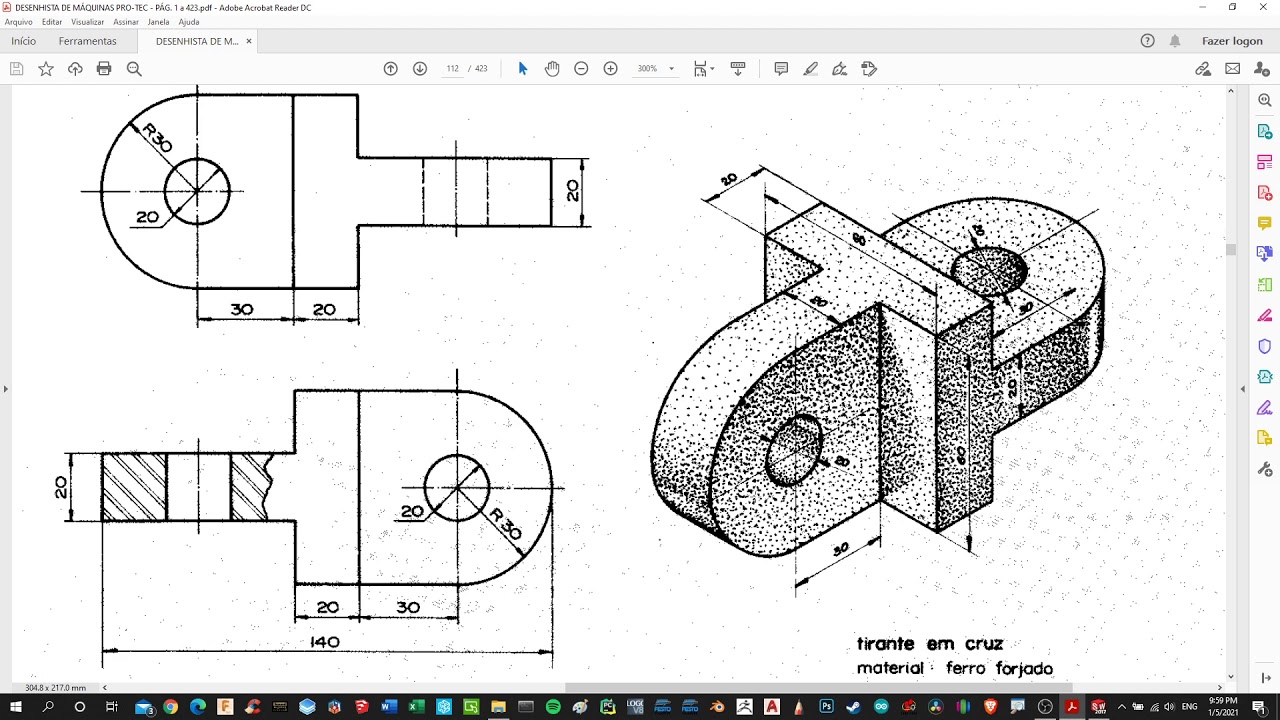Screen dimensions: 1280x720
Task: Send file by email envelope icon
Action: pos(1232,69)
